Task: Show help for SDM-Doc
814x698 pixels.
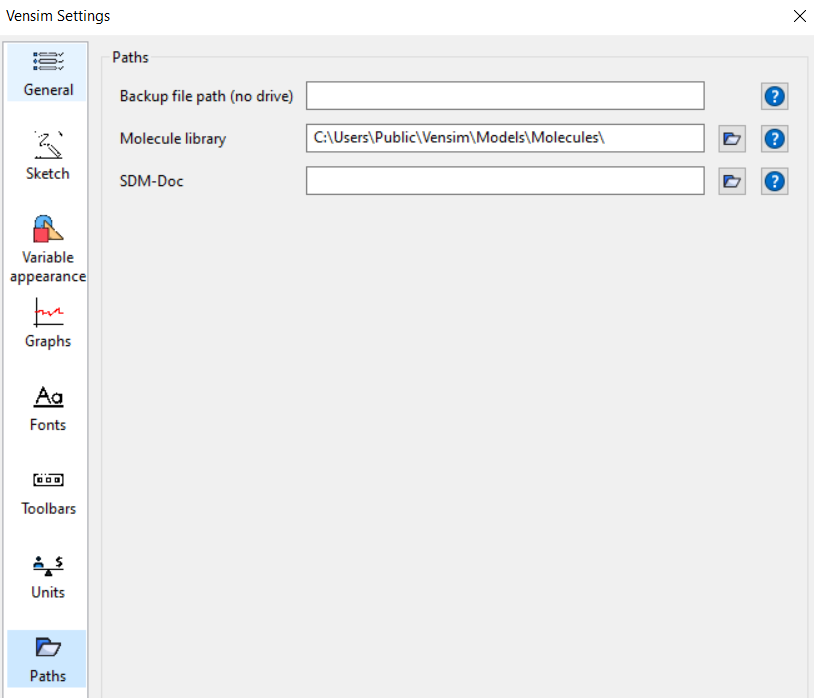Action: [775, 181]
